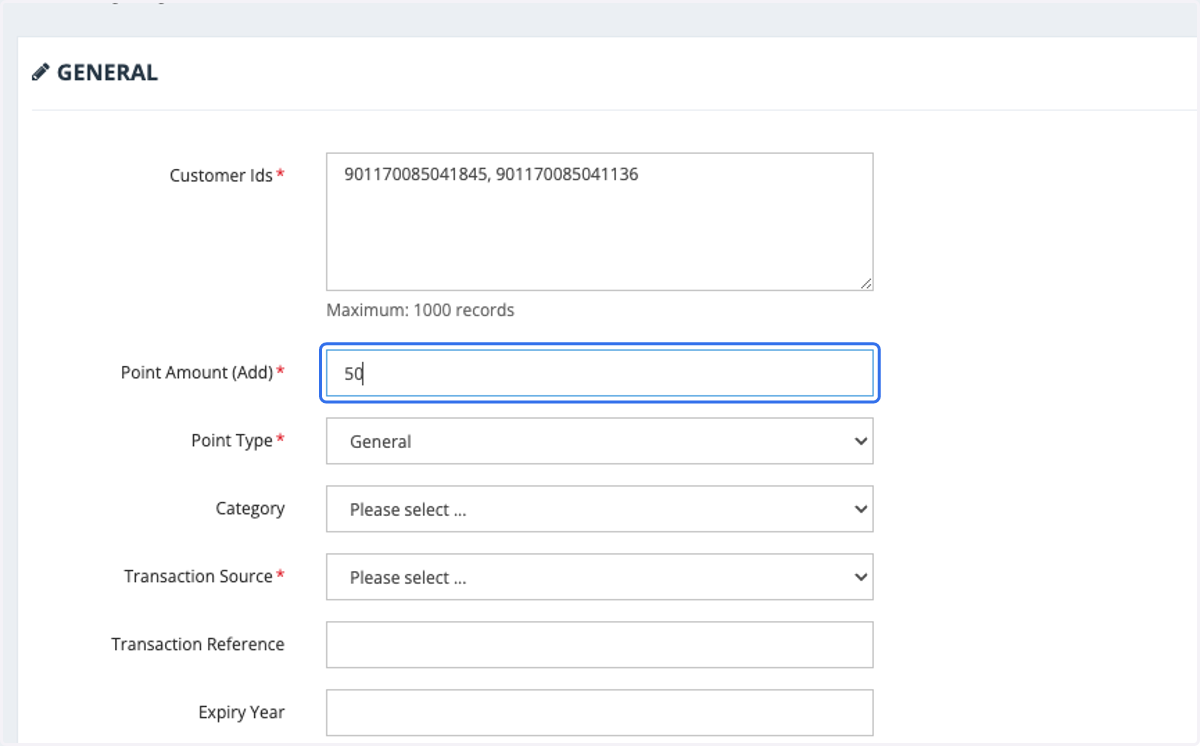This screenshot has height=746, width=1200.
Task: Click the 'Maximum: 1000 records' hint text
Action: click(x=420, y=310)
